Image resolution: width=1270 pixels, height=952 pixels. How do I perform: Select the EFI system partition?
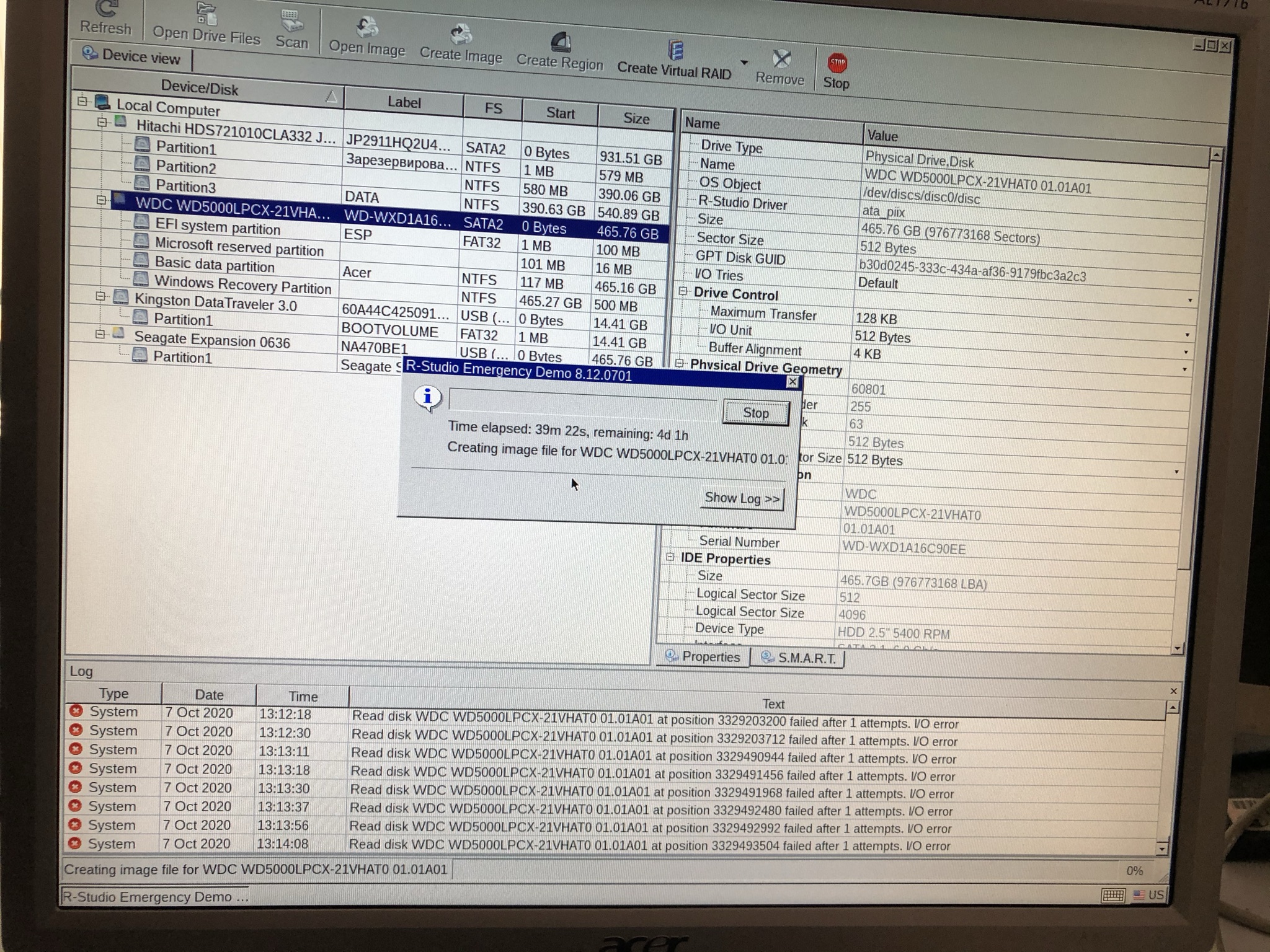click(x=217, y=226)
